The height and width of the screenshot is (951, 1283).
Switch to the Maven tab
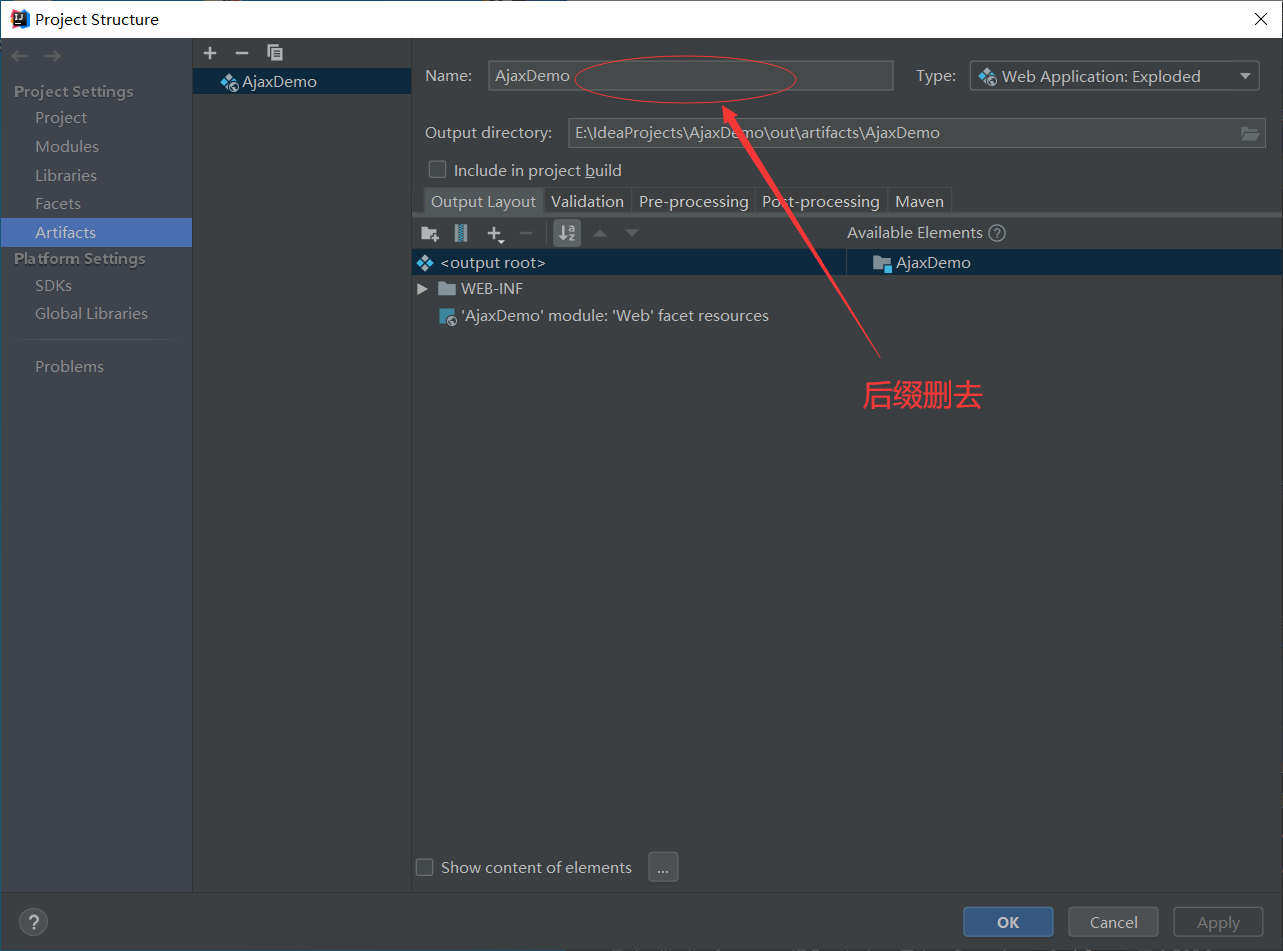point(919,201)
